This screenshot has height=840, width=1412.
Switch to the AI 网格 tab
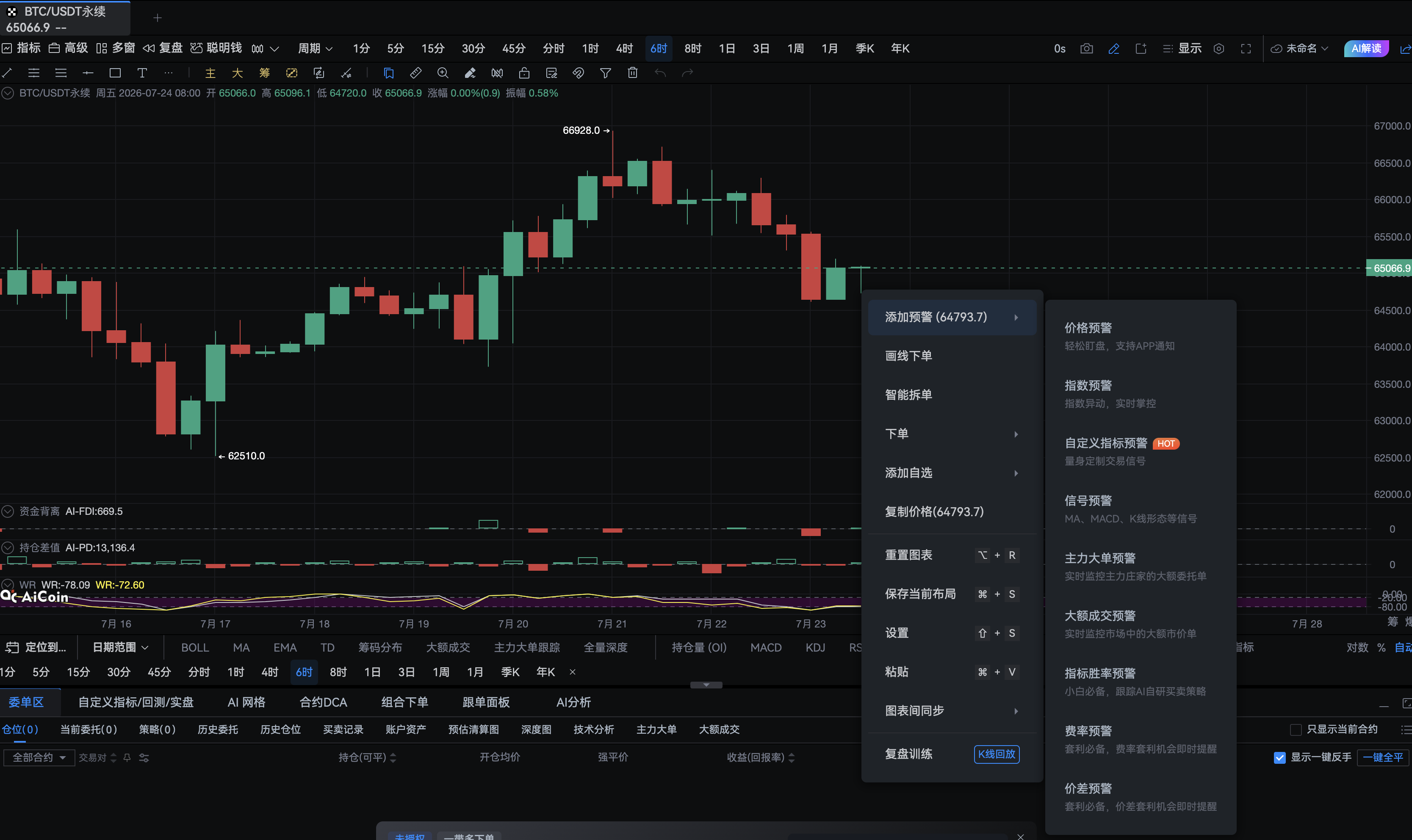(x=246, y=702)
